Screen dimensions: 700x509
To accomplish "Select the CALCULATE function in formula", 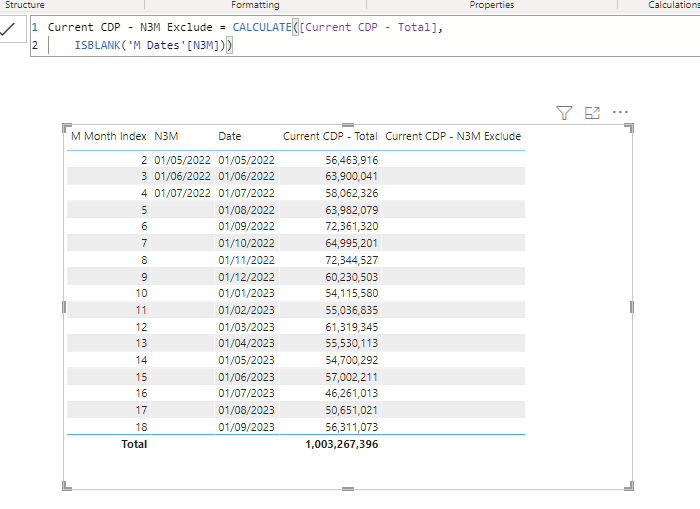I will click(262, 27).
